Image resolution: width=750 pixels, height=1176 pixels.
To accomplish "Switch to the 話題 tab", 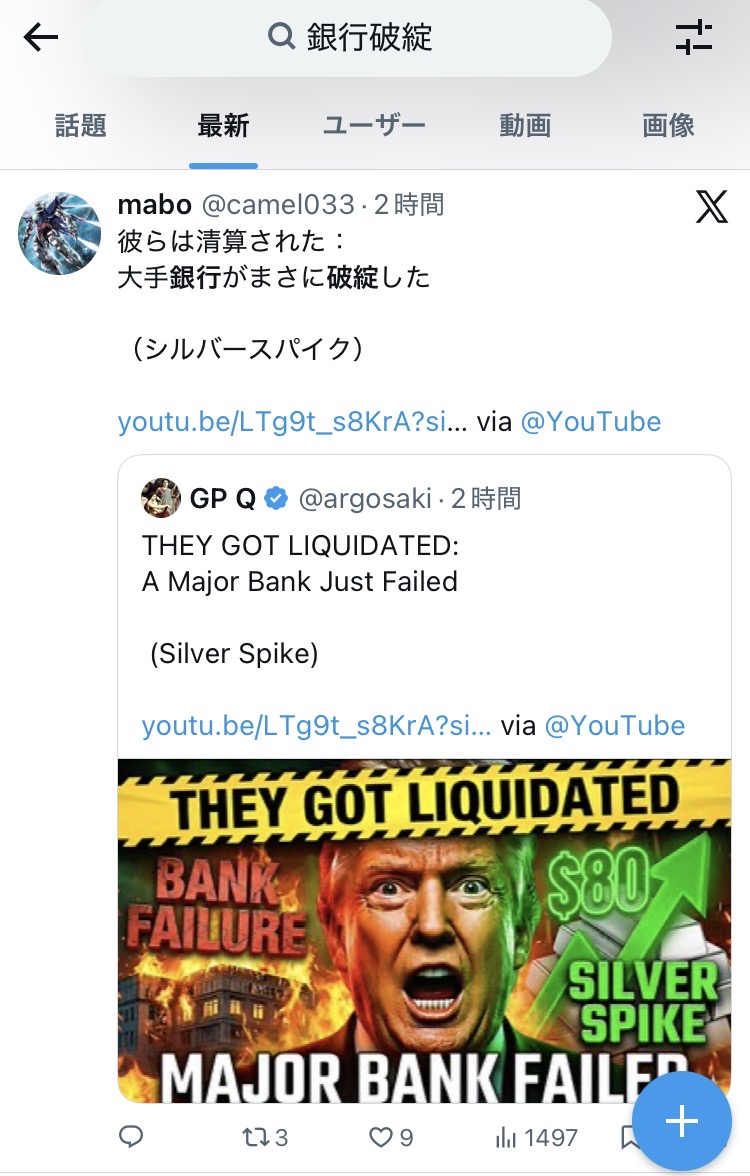I will (x=80, y=126).
